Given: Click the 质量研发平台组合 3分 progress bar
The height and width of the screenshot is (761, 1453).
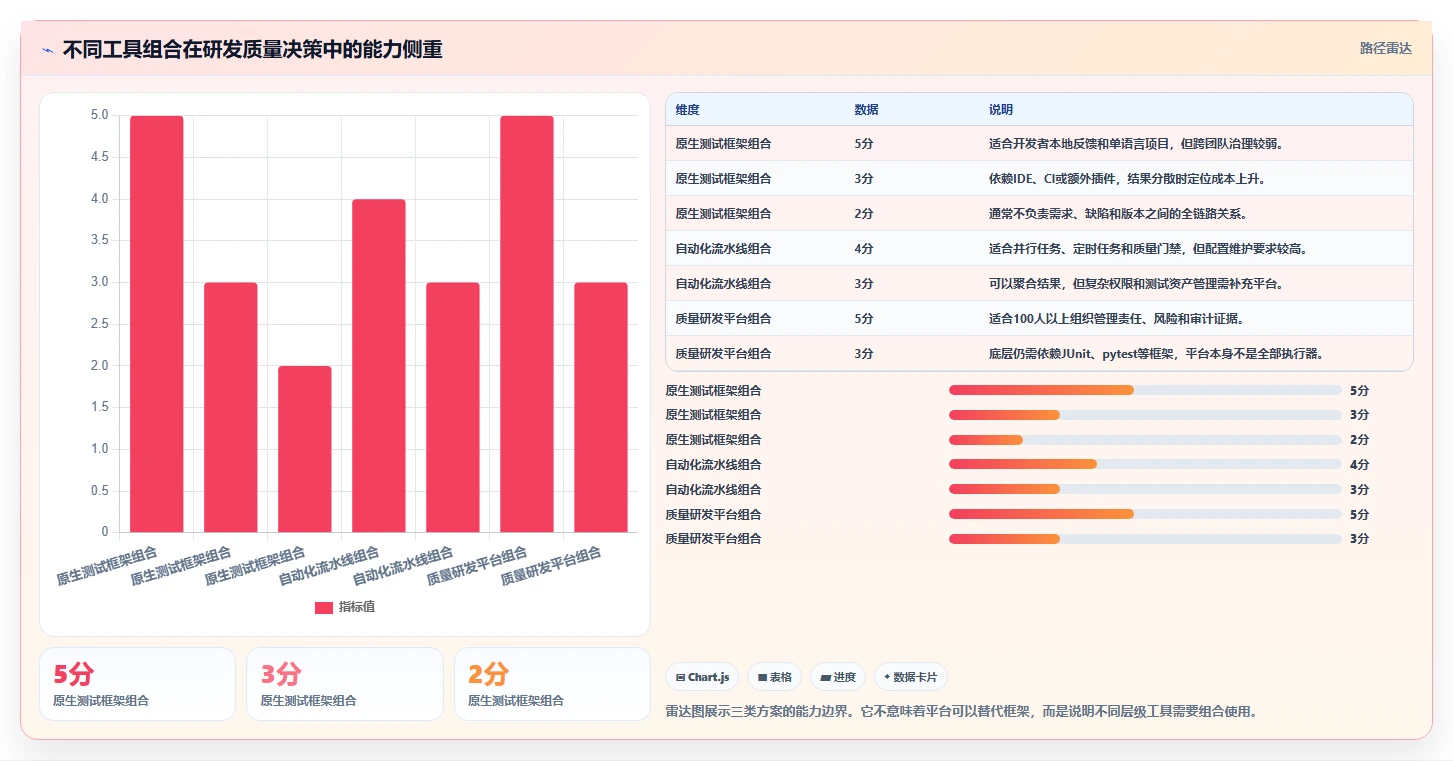Looking at the screenshot, I should (x=1145, y=539).
